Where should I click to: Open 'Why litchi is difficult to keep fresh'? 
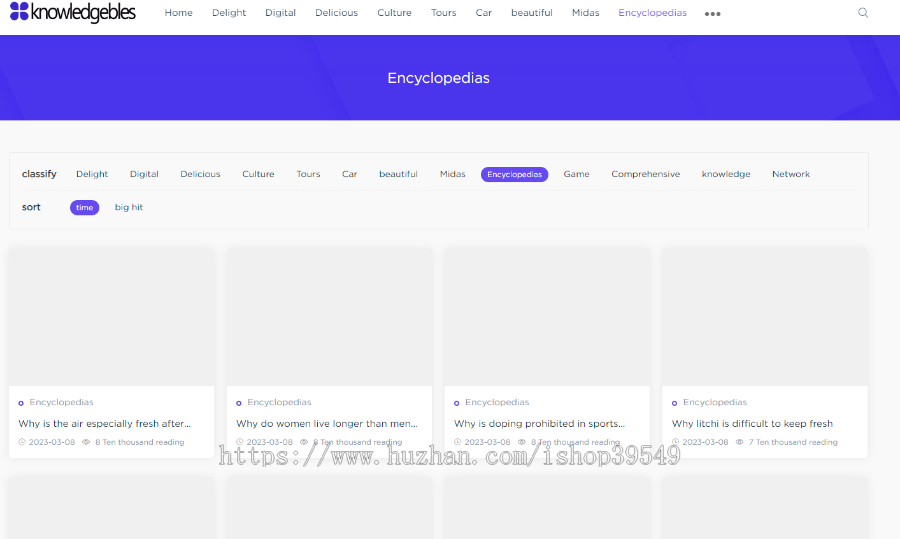752,424
